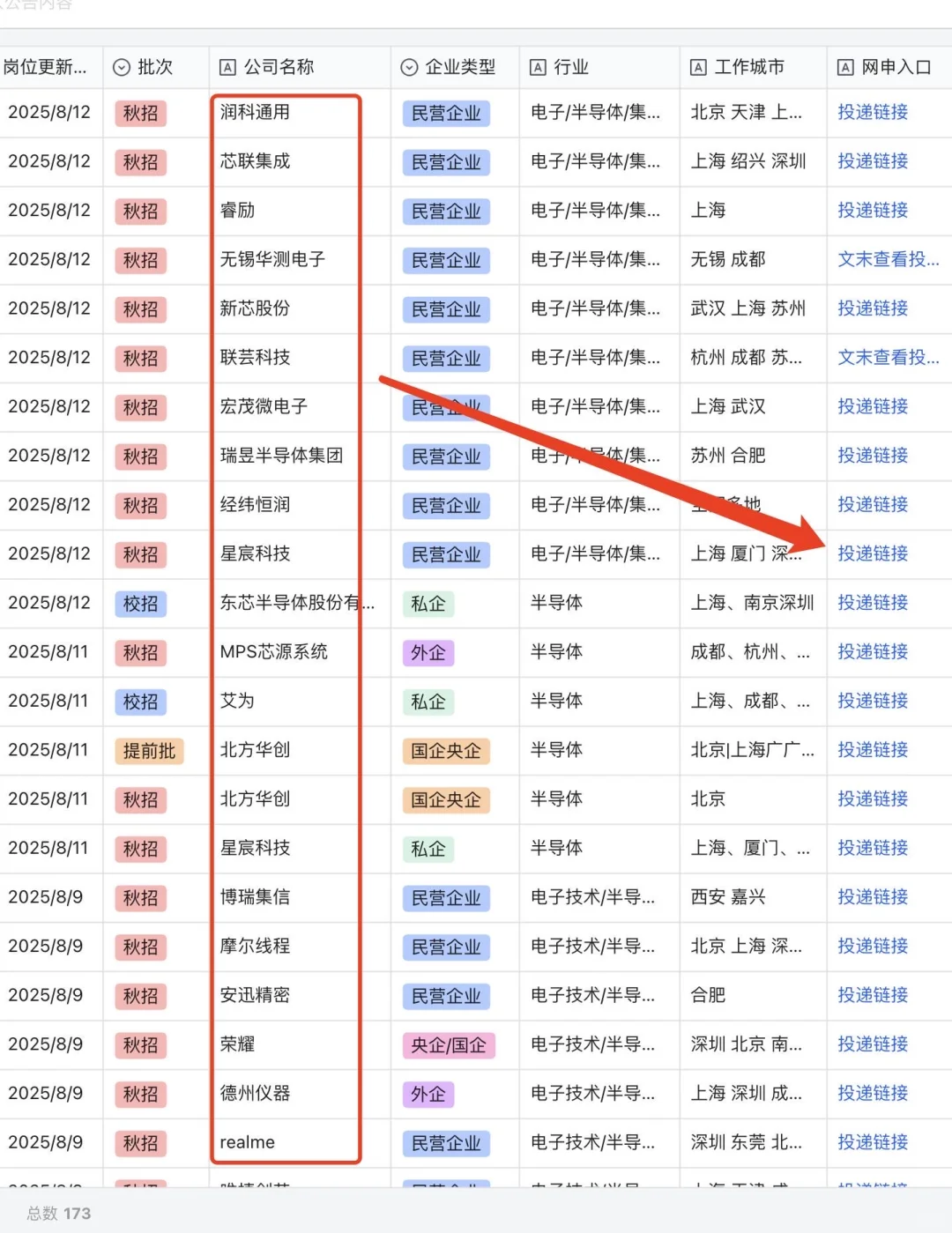
Task: Open 投递链接 for 宏茂微电子
Action: click(873, 406)
